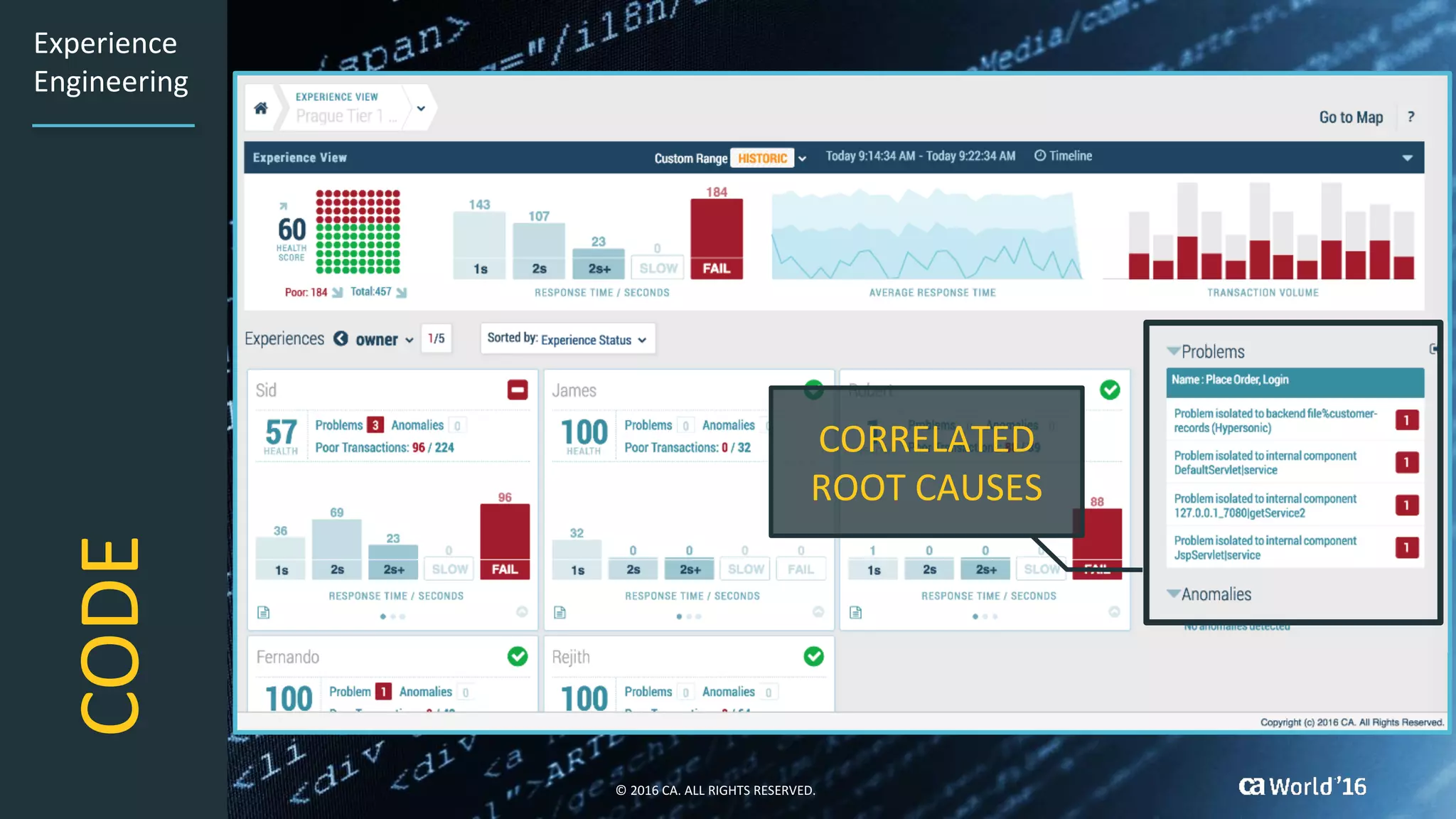1456x819 pixels.
Task: Collapse the Problems section
Action: point(1174,351)
